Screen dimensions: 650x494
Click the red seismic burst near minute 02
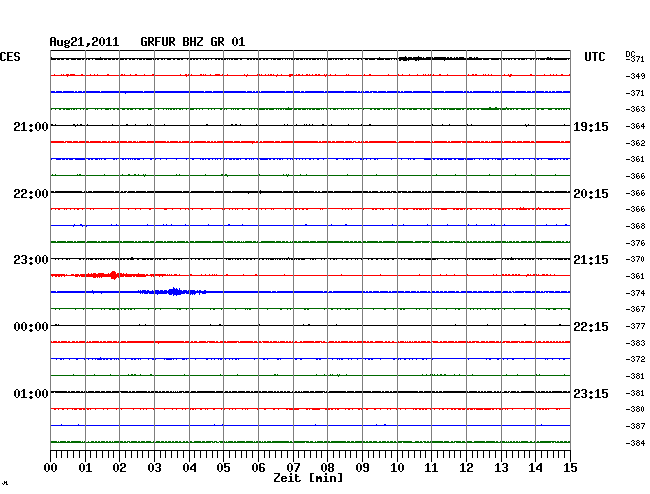click(113, 275)
